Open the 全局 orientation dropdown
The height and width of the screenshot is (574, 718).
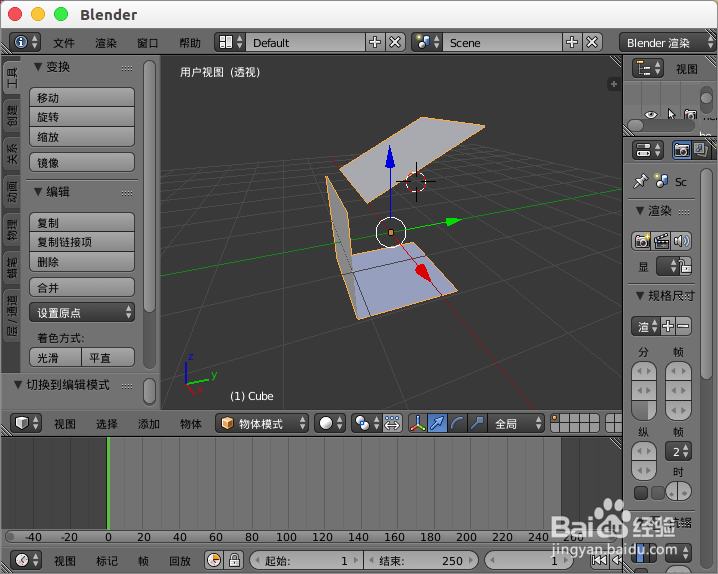pos(516,423)
